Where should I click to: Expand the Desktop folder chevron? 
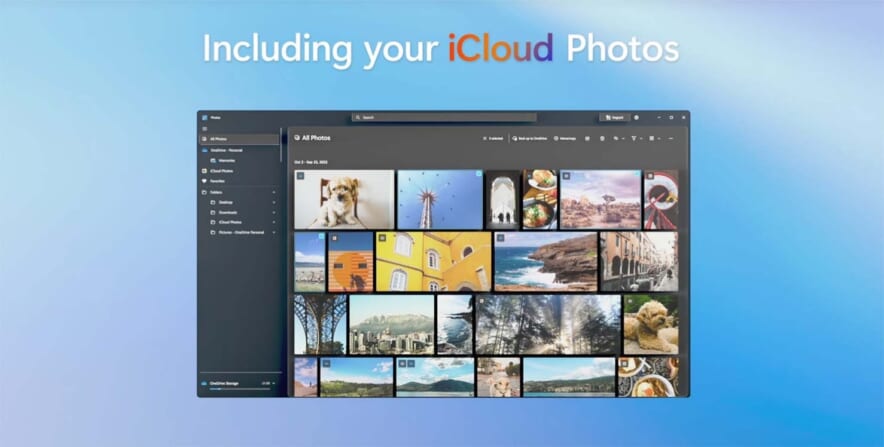tap(274, 202)
